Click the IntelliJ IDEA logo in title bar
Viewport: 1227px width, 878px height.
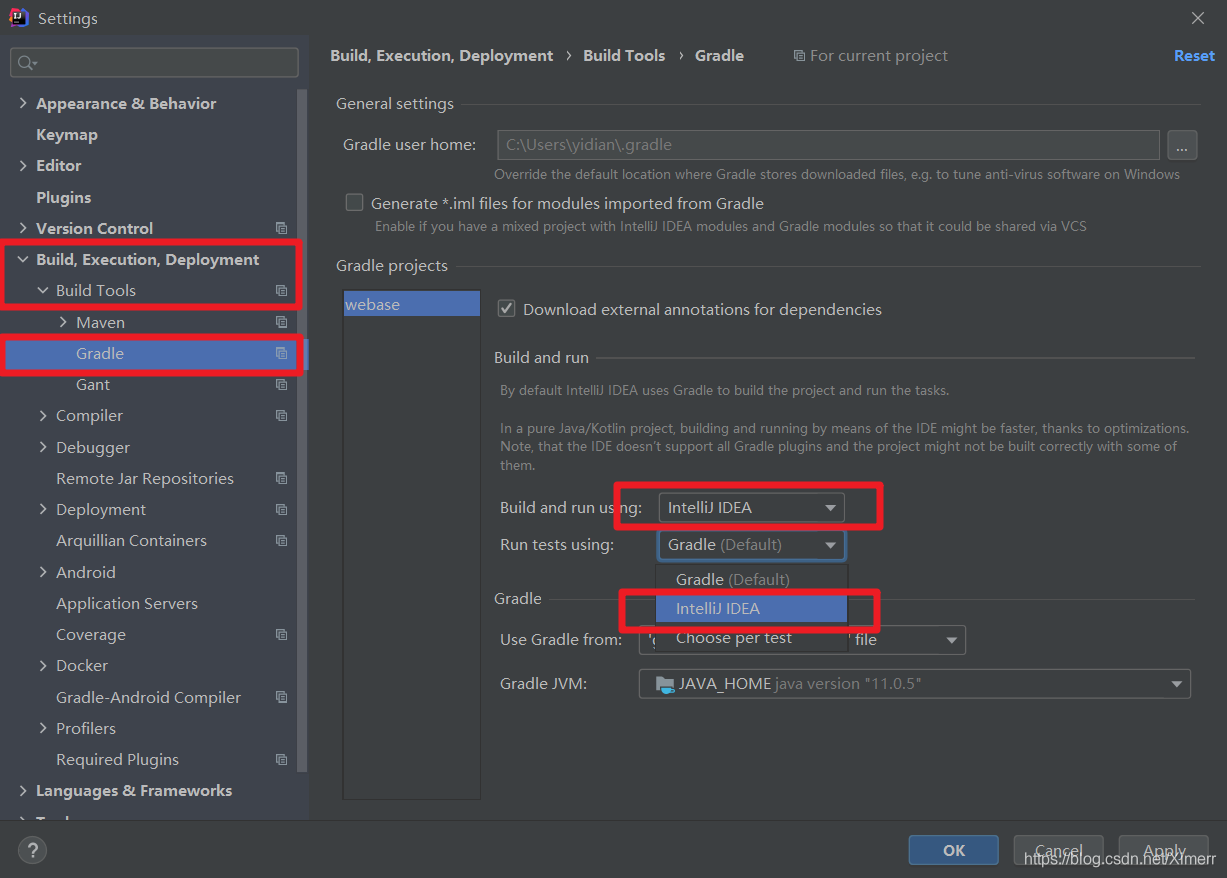[19, 18]
